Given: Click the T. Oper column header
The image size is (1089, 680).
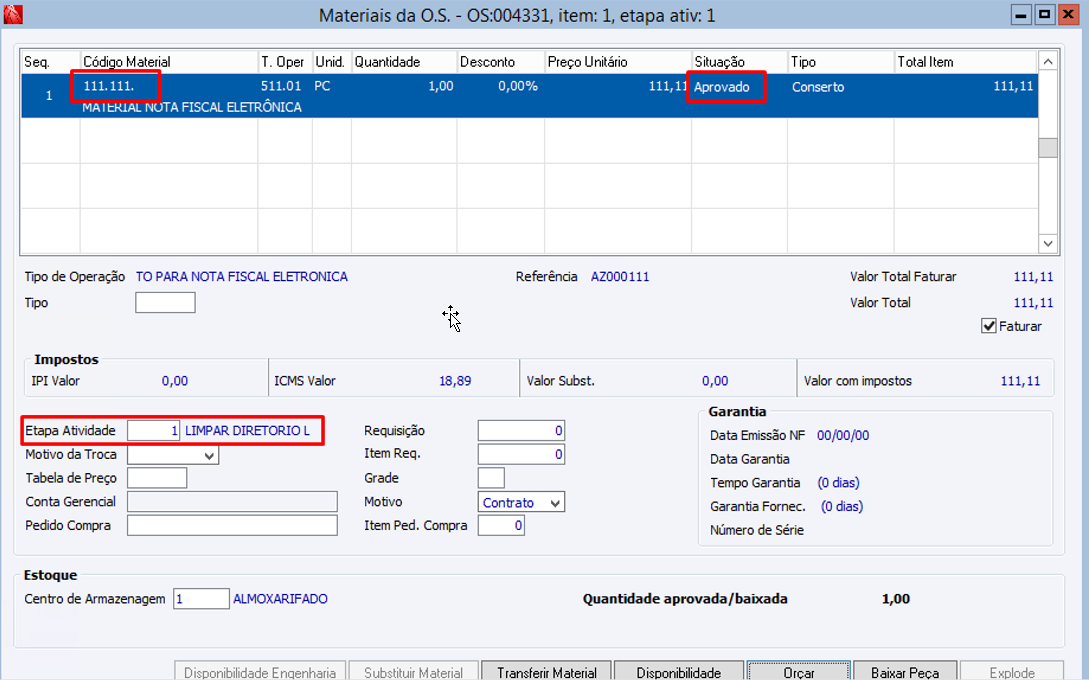Looking at the screenshot, I should click(x=285, y=62).
